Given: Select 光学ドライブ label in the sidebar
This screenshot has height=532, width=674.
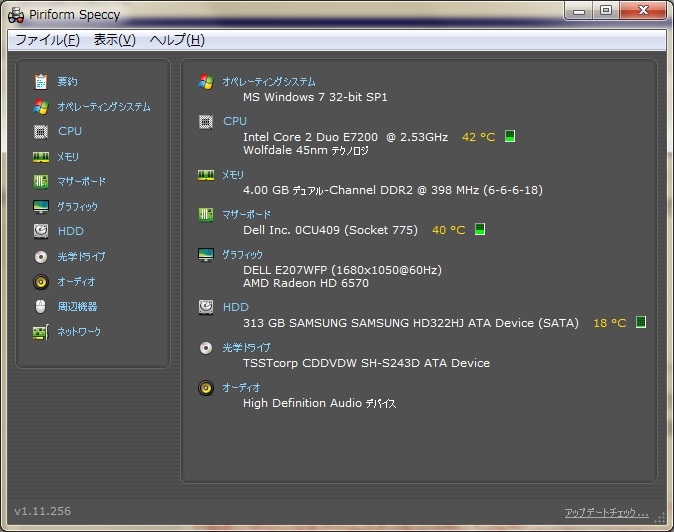Looking at the screenshot, I should (x=82, y=257).
